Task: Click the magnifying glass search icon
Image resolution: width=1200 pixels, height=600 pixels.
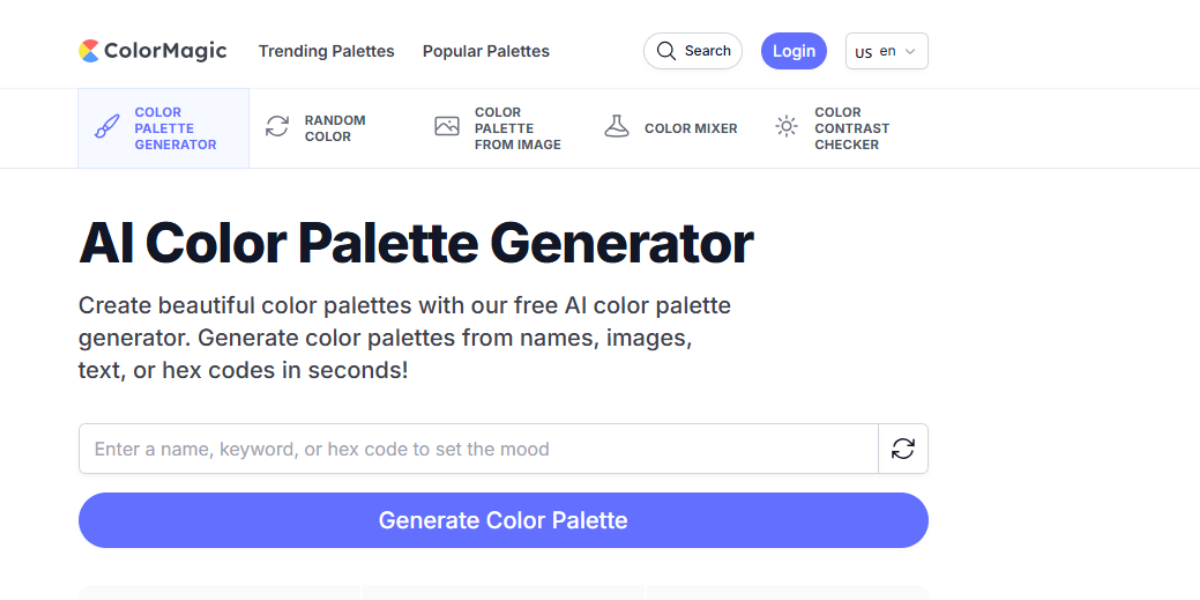Action: point(666,50)
